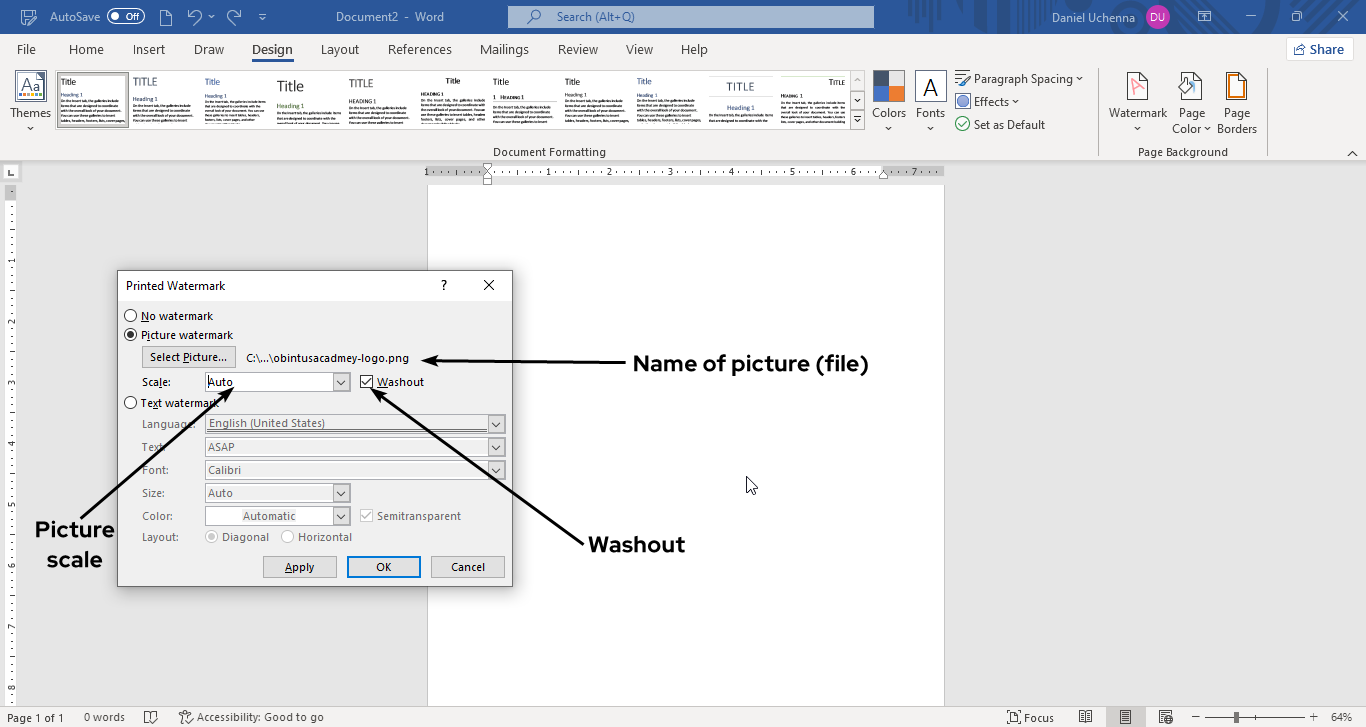
Task: Click the Apply button
Action: 299,566
